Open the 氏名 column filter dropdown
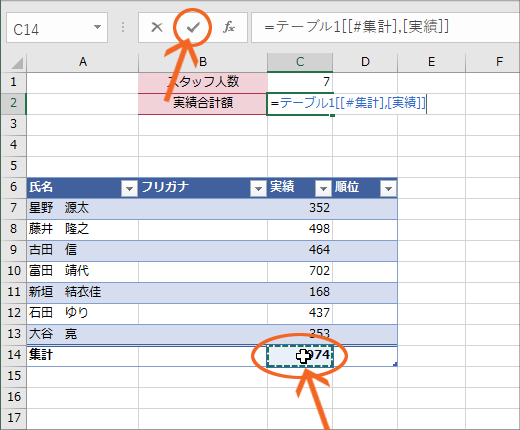The width and height of the screenshot is (520, 430). pyautogui.click(x=129, y=189)
